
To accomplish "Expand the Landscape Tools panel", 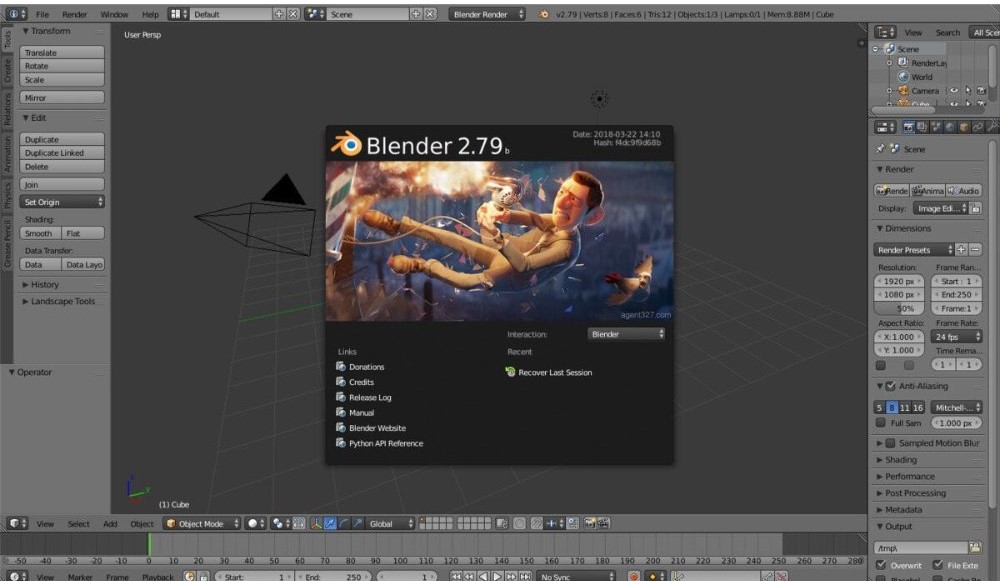I will coord(62,301).
